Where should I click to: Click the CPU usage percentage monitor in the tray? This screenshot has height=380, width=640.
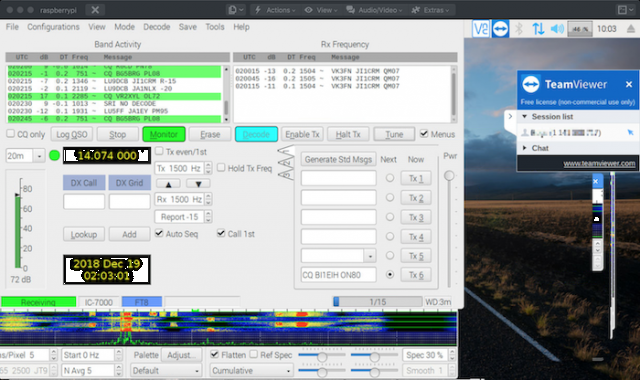(580, 29)
